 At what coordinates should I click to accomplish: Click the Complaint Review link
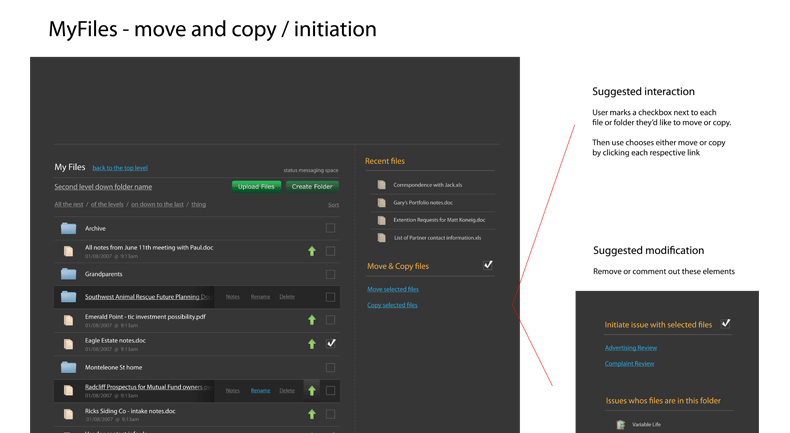pyautogui.click(x=629, y=363)
